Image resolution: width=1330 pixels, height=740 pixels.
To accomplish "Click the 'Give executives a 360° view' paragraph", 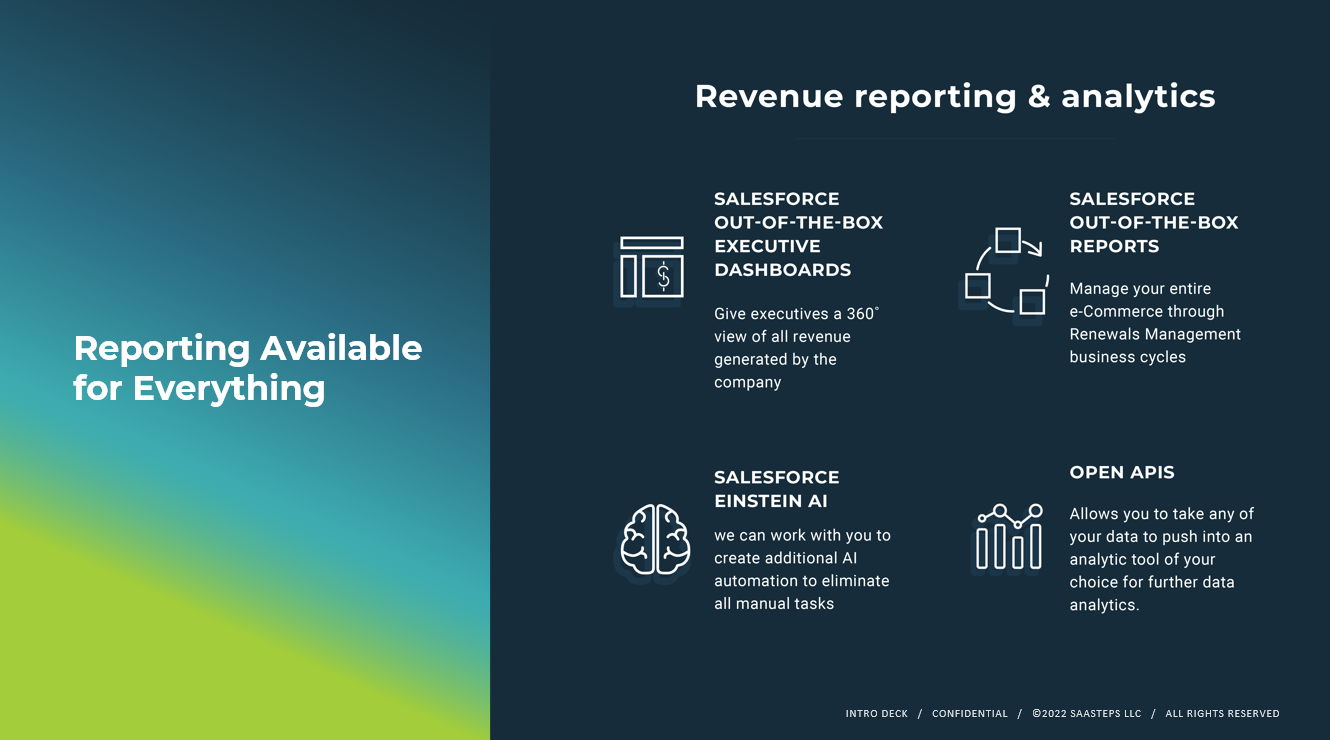I will (x=797, y=348).
